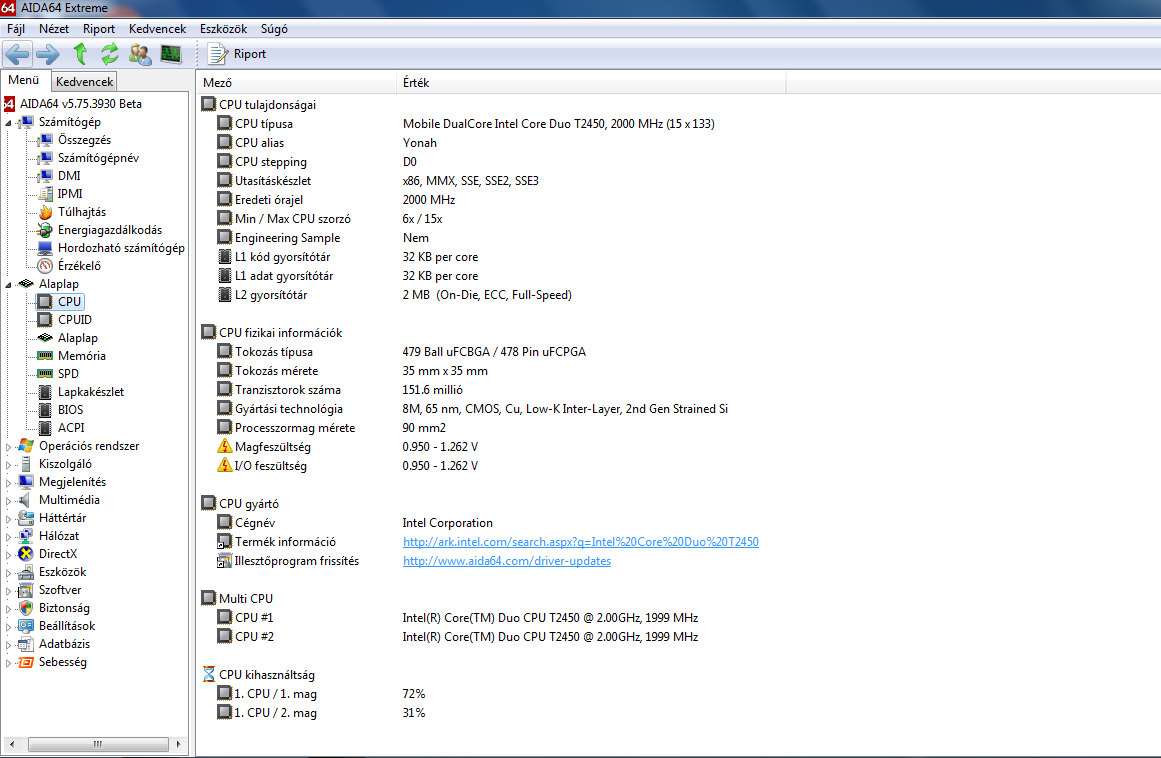Collapse the Számítógép tree node
This screenshot has height=758, width=1161.
point(9,123)
